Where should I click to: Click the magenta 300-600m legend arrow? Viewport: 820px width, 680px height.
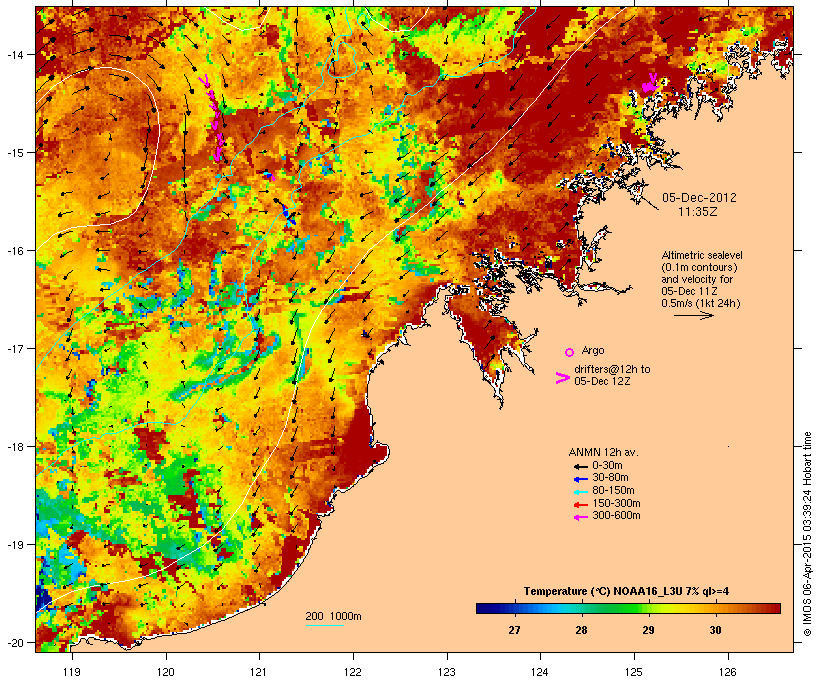click(581, 517)
